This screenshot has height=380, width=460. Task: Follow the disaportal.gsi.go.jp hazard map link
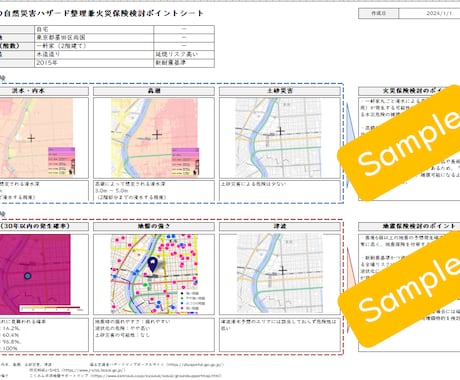[x=195, y=365]
